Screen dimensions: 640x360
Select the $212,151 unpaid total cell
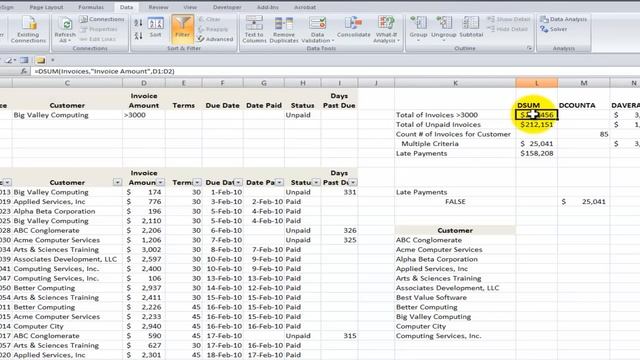click(x=537, y=124)
